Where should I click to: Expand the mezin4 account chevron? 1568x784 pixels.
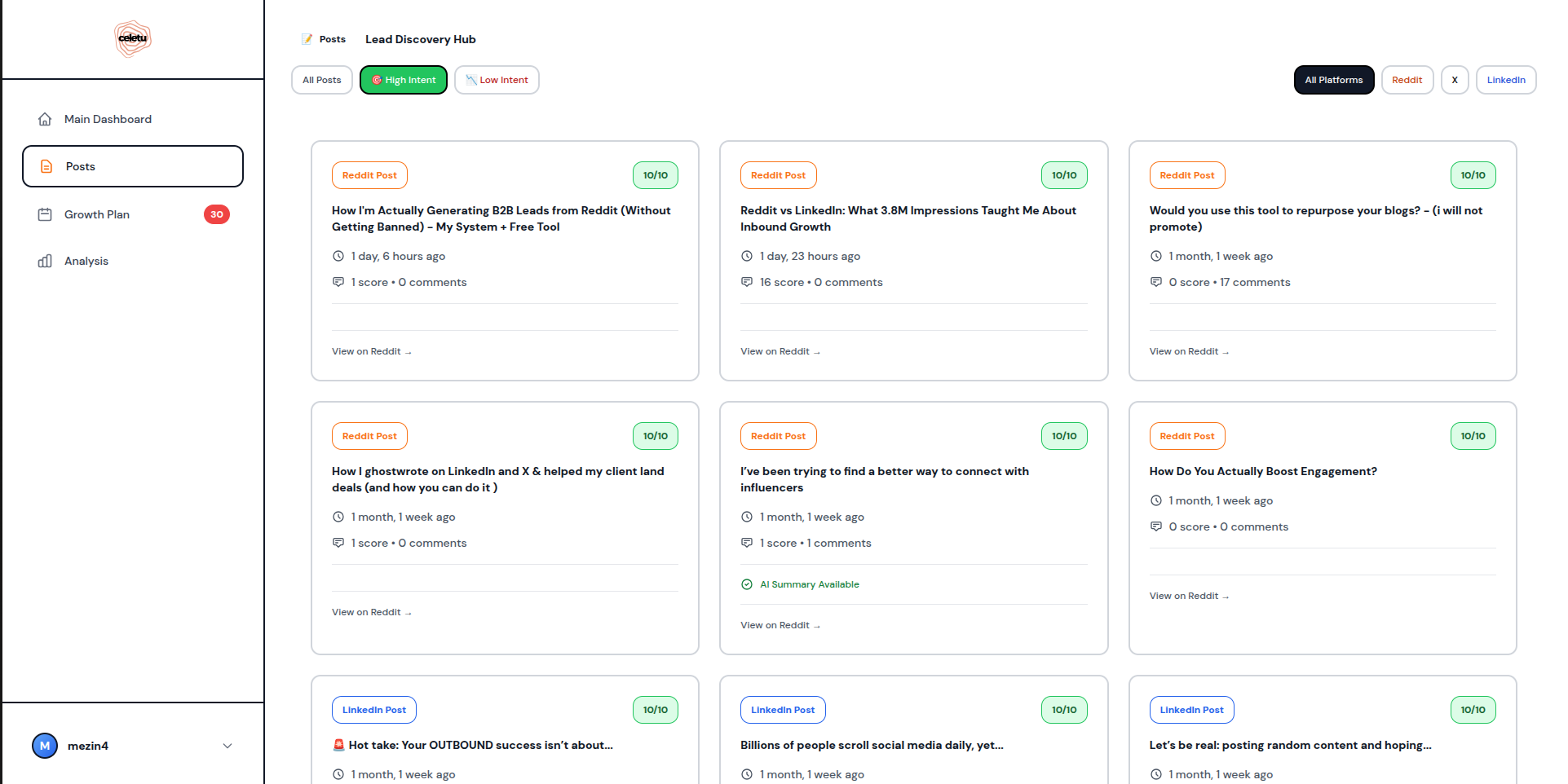coord(227,745)
